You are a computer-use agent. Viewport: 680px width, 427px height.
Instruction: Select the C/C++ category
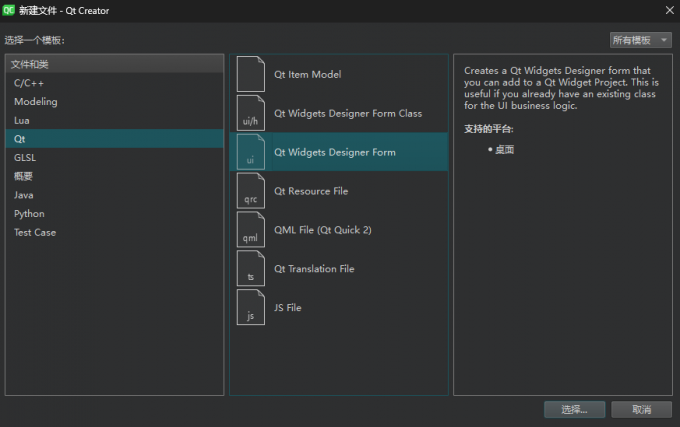(x=28, y=83)
